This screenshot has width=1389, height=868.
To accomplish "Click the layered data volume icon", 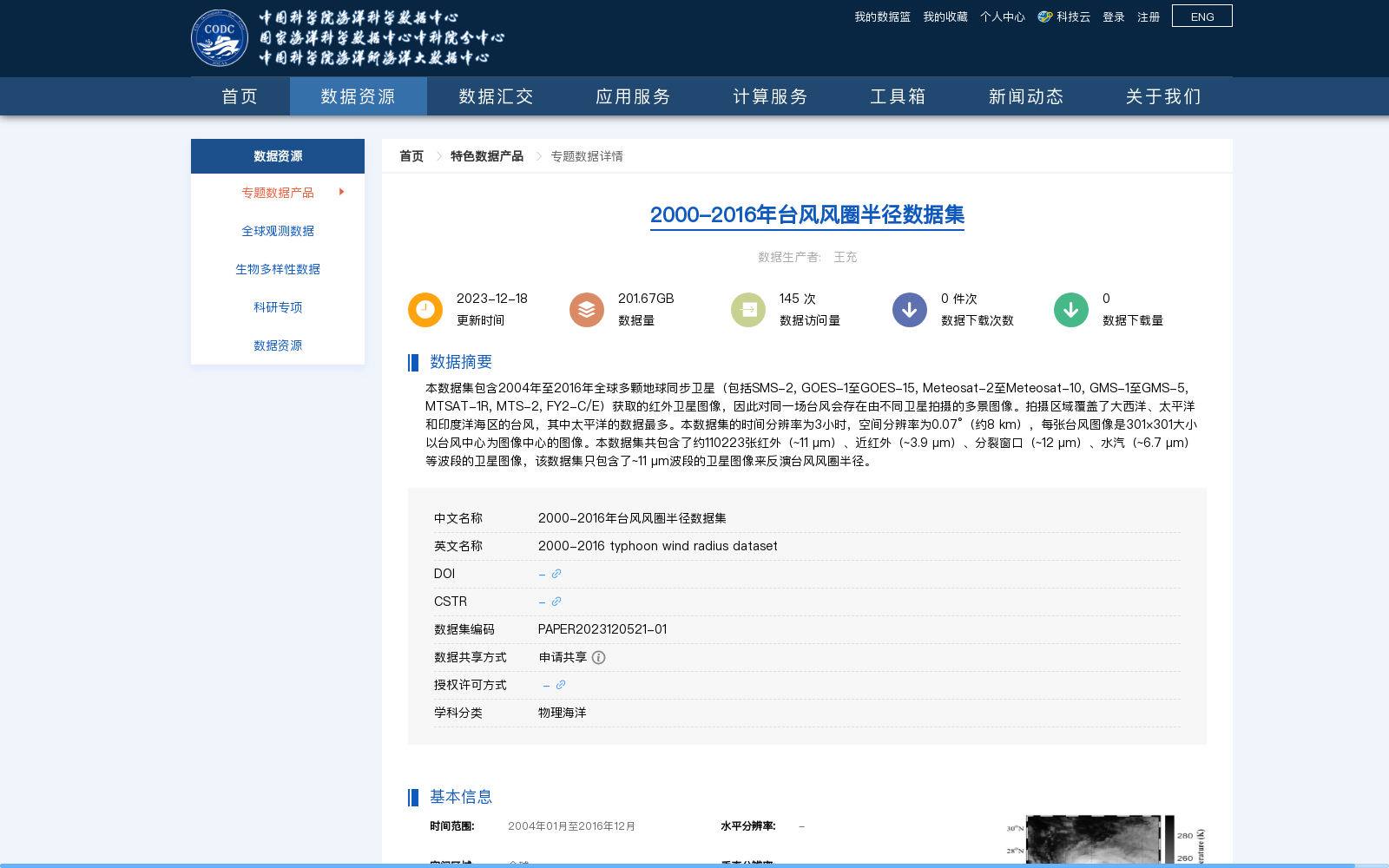I will 587,310.
